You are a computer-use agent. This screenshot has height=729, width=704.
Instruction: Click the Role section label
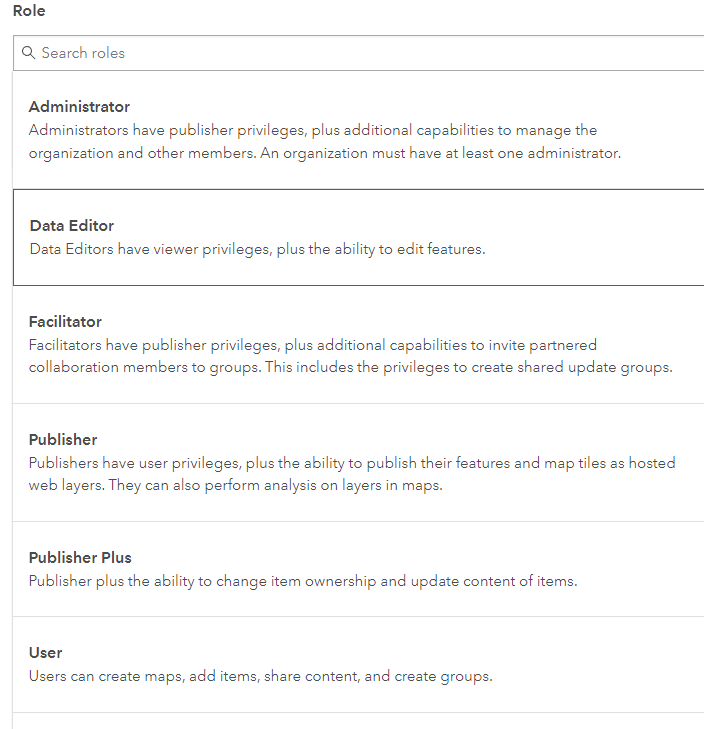click(29, 11)
